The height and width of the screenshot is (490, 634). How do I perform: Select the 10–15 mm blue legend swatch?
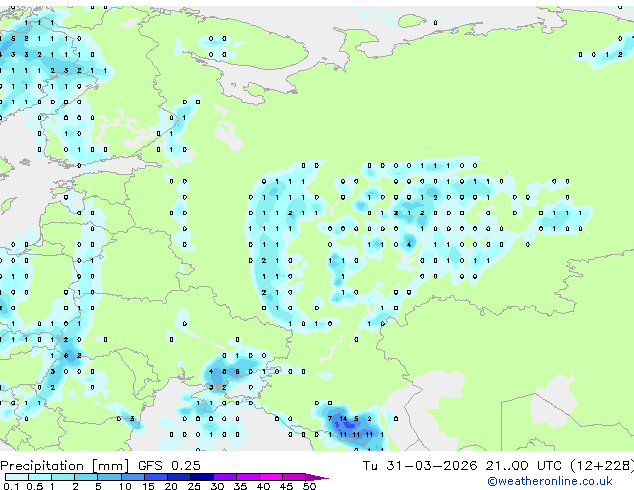point(132,477)
